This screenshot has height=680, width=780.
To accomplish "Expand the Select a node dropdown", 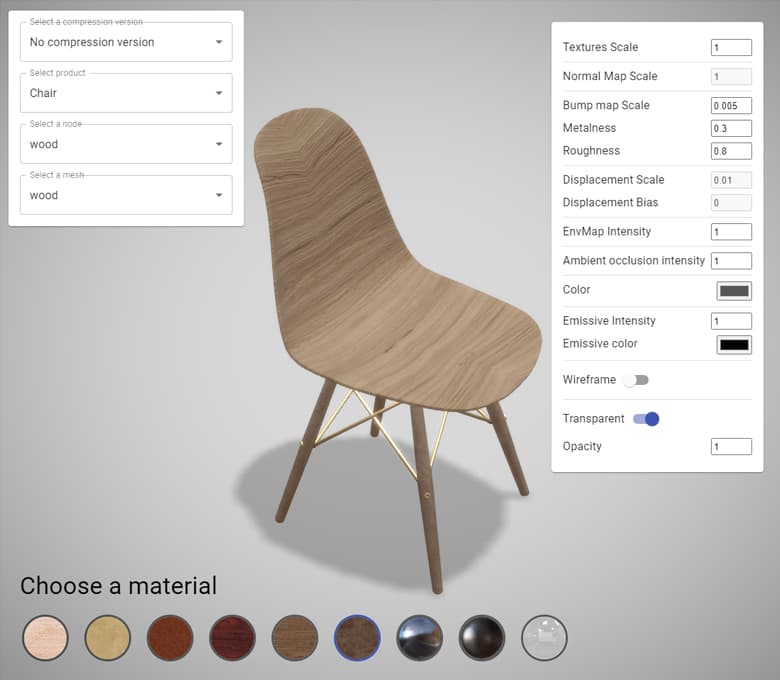I will click(x=126, y=144).
